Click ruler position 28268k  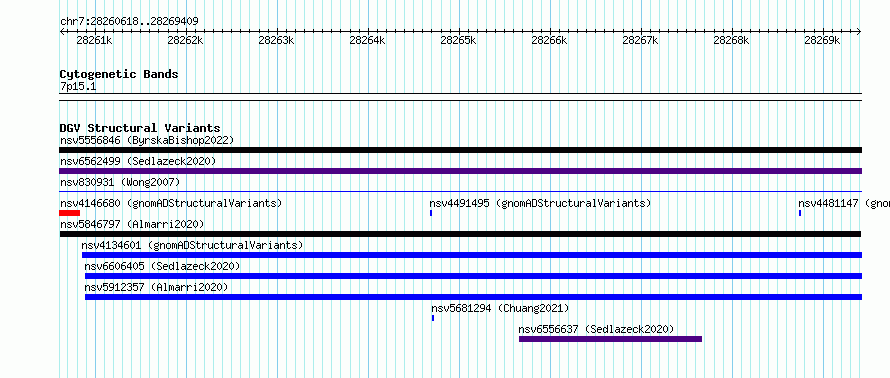[x=732, y=40]
